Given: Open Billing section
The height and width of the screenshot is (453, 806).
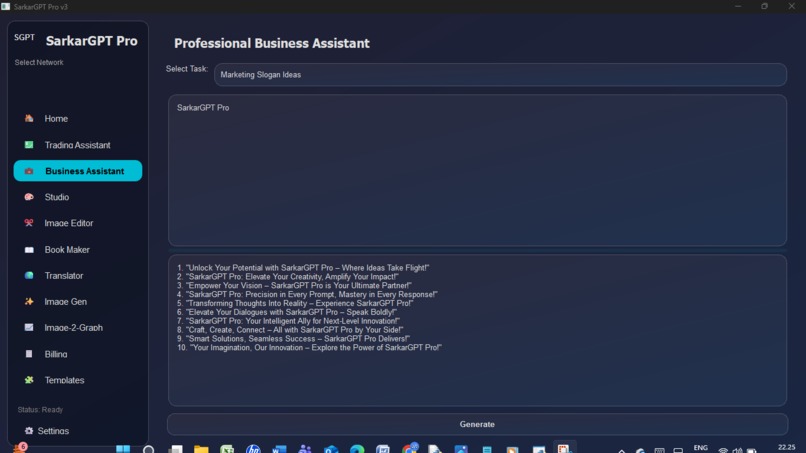Looking at the screenshot, I should click(x=56, y=354).
